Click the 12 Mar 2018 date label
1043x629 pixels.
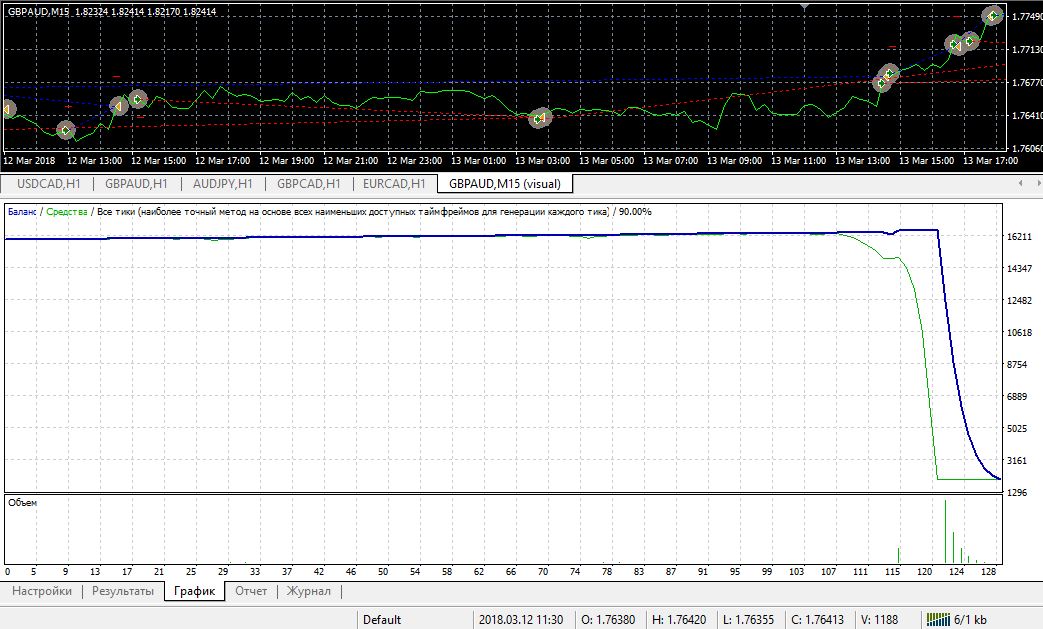tap(29, 160)
